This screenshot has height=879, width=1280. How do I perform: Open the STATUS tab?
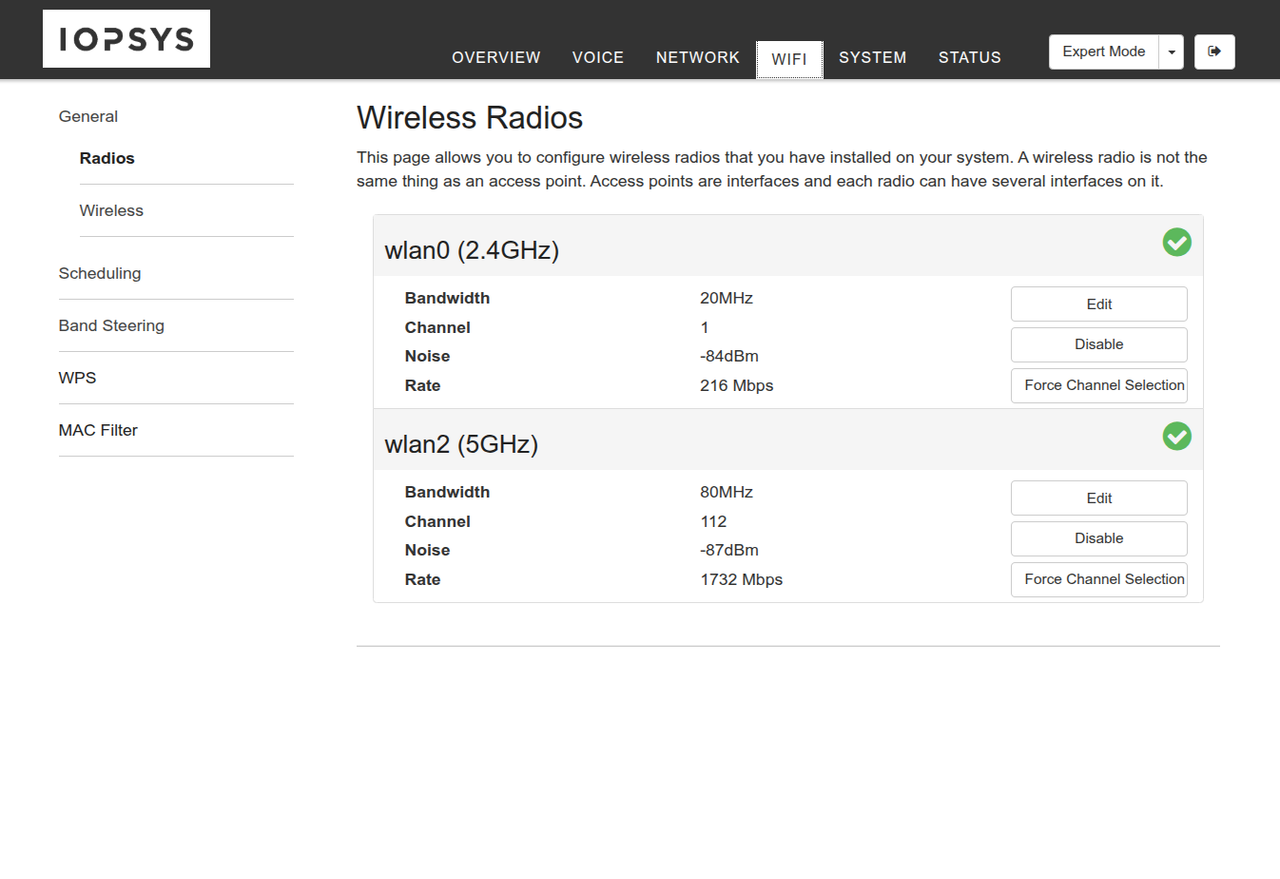pos(970,58)
